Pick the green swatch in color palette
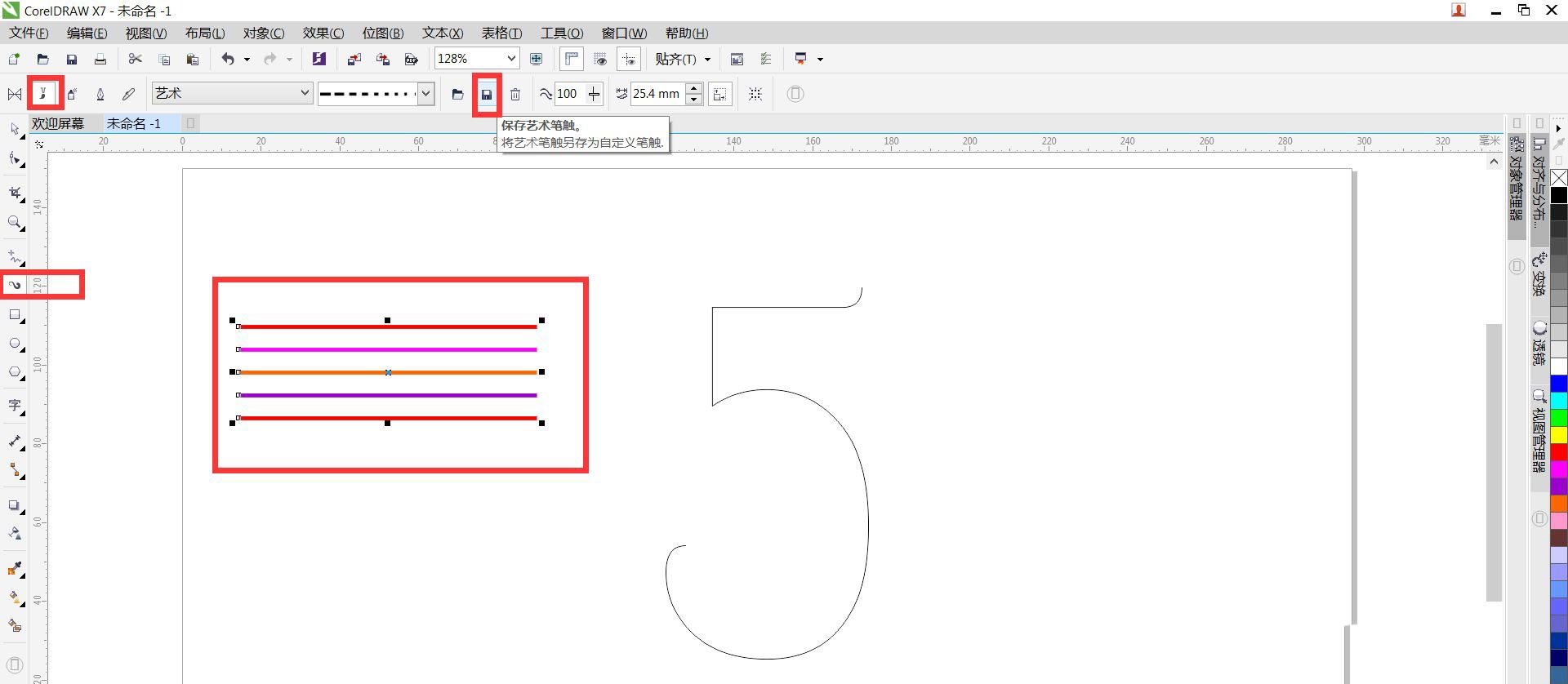The width and height of the screenshot is (1568, 684). click(1558, 418)
